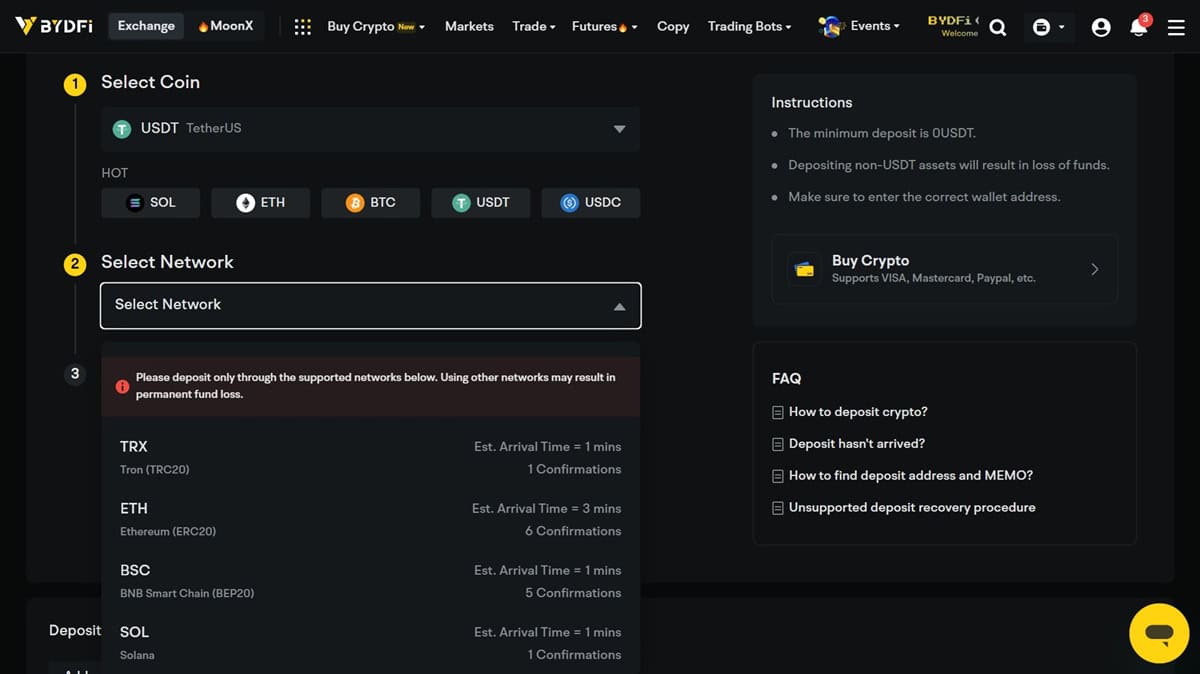Expand the Buy Crypto menu
Image resolution: width=1200 pixels, height=674 pixels.
coord(376,27)
